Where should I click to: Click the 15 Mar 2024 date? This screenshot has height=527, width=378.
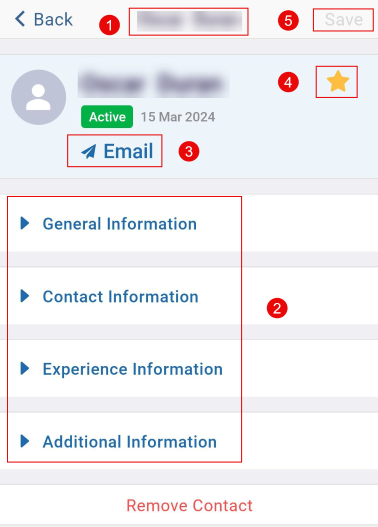178,117
